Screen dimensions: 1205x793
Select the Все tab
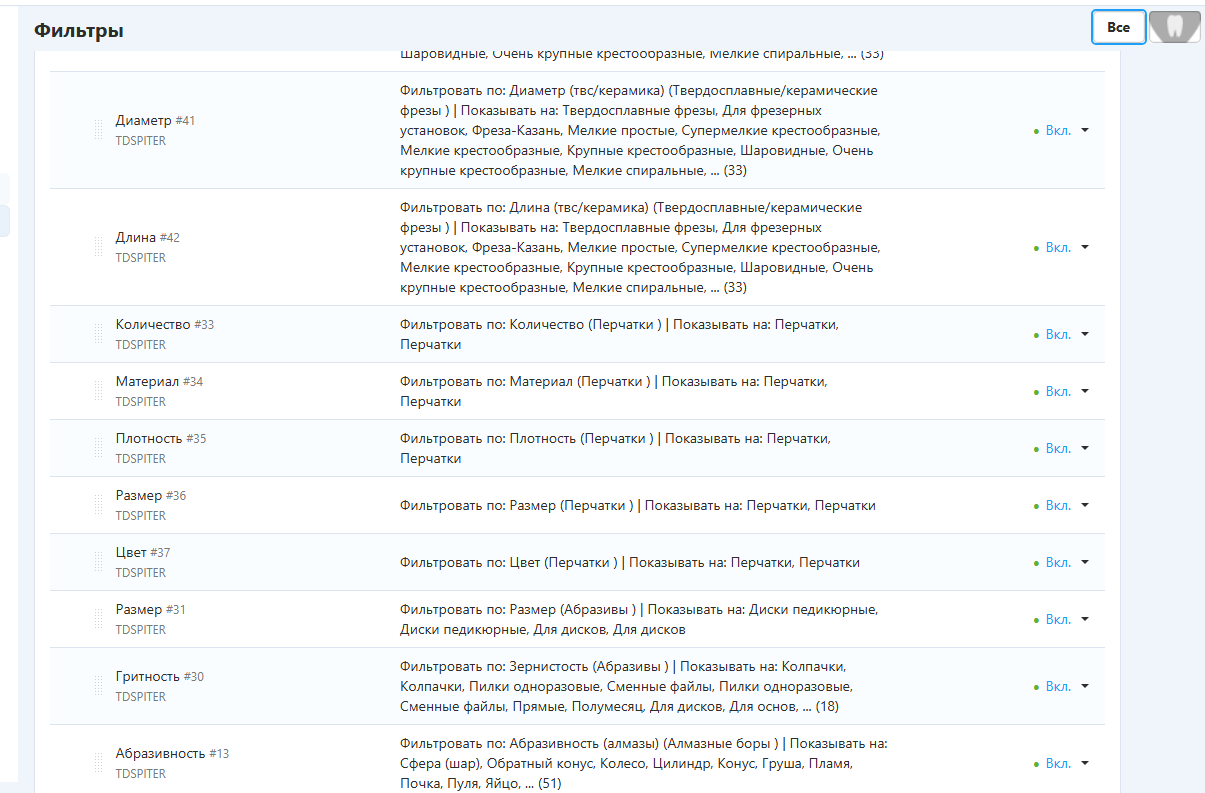1118,27
